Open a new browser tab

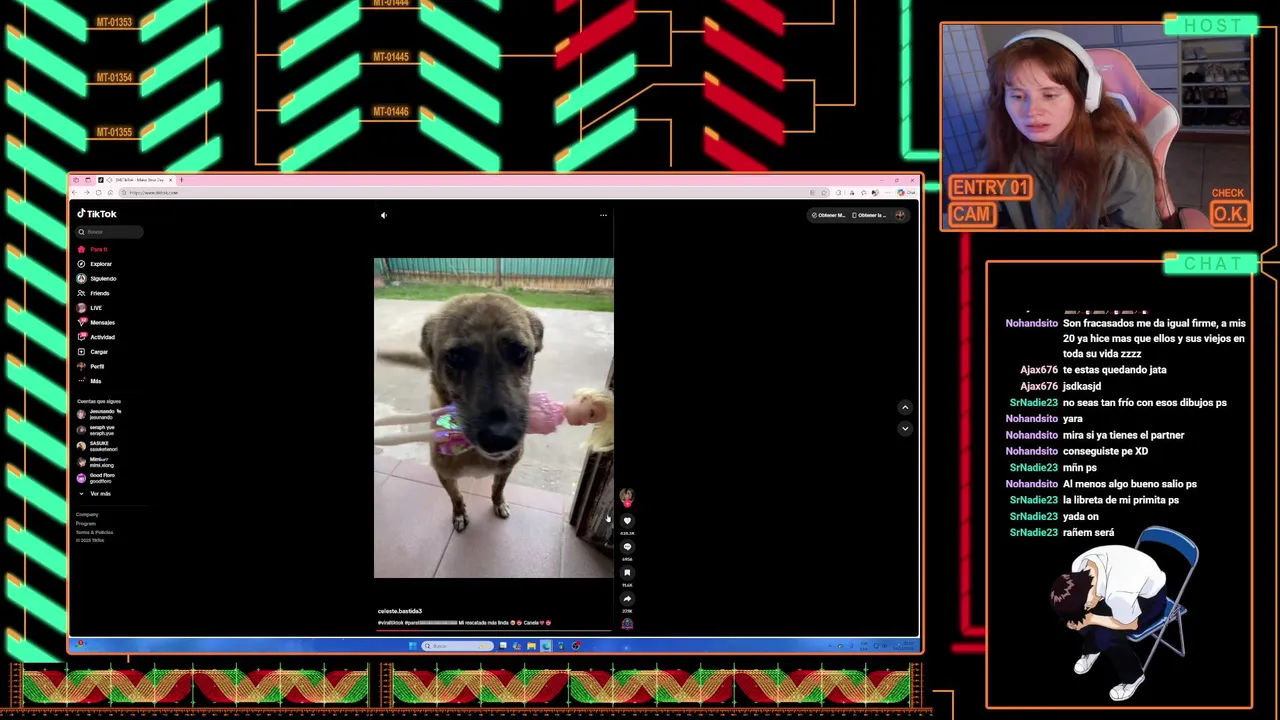[x=181, y=180]
